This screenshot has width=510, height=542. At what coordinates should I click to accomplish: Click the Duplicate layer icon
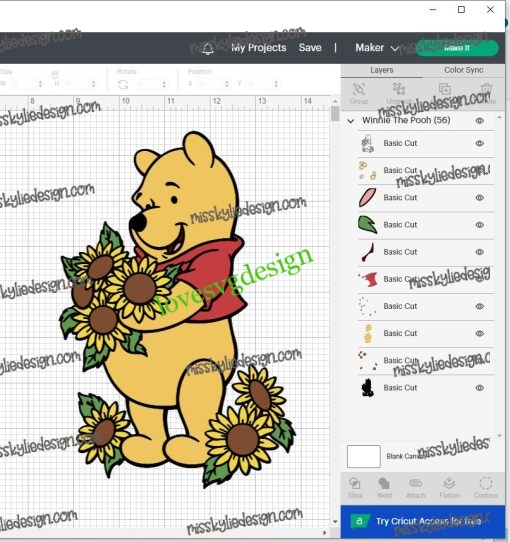(445, 90)
